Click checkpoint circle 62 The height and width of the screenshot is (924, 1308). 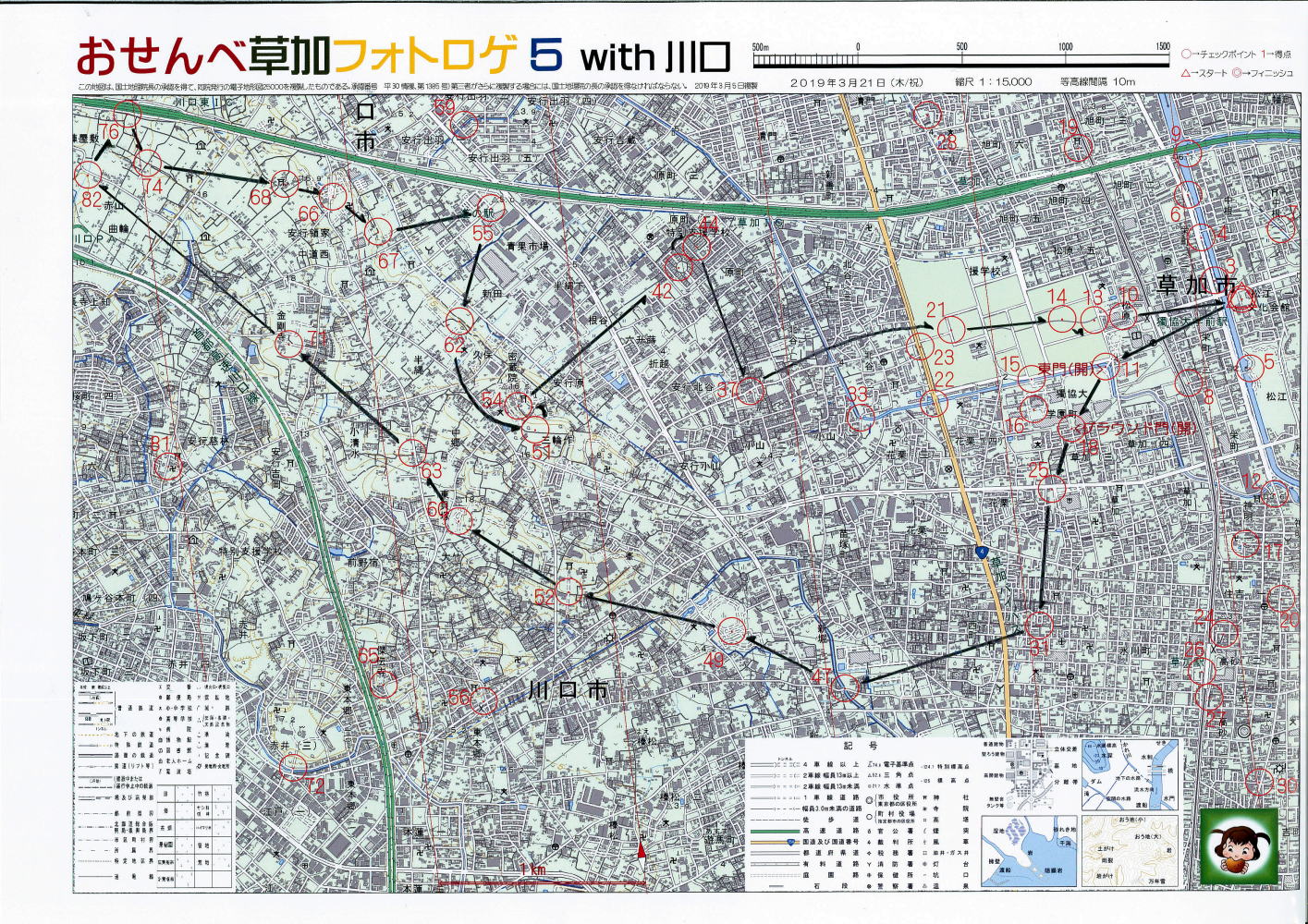(459, 322)
